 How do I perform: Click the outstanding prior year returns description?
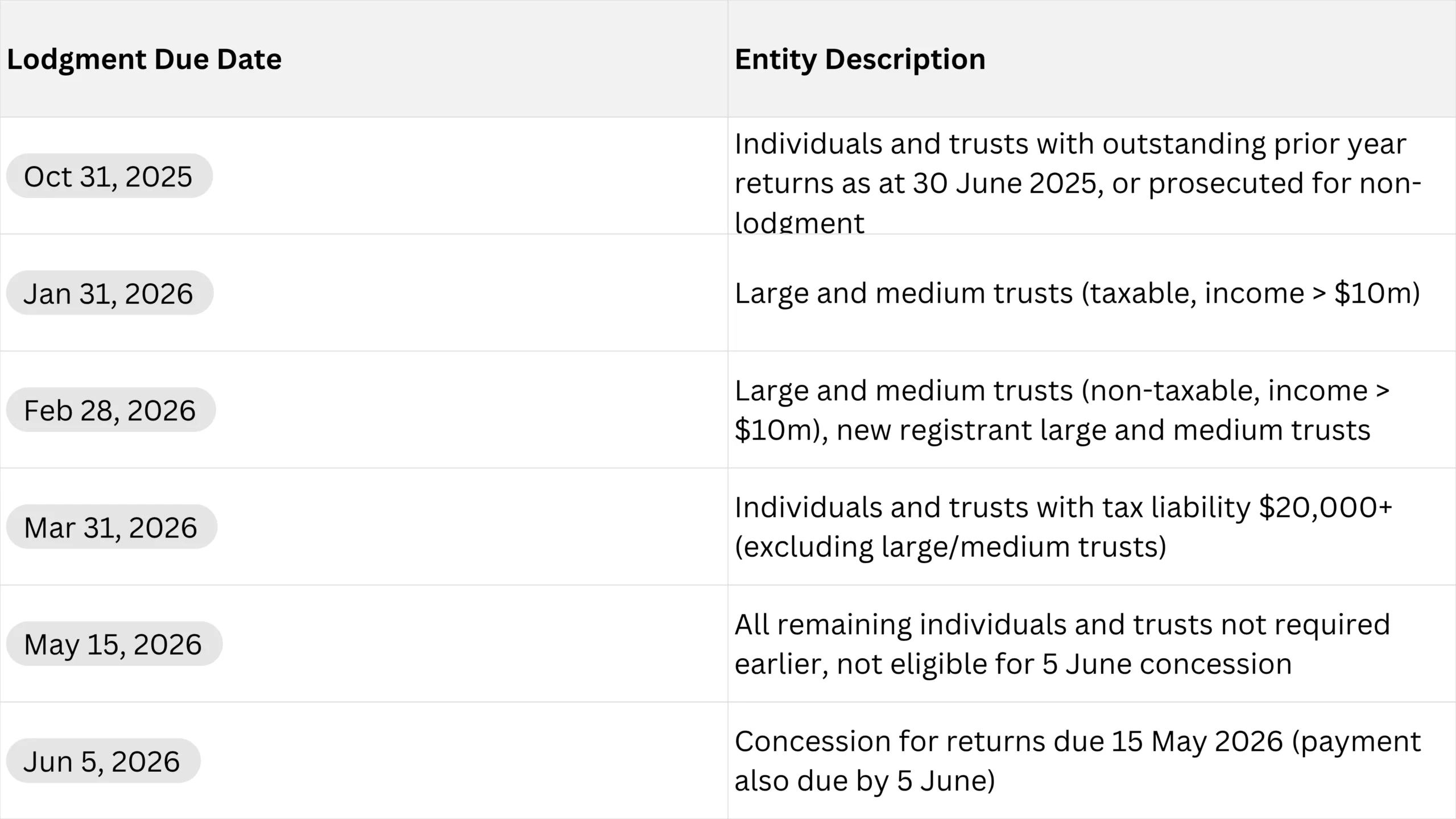click(x=1069, y=144)
